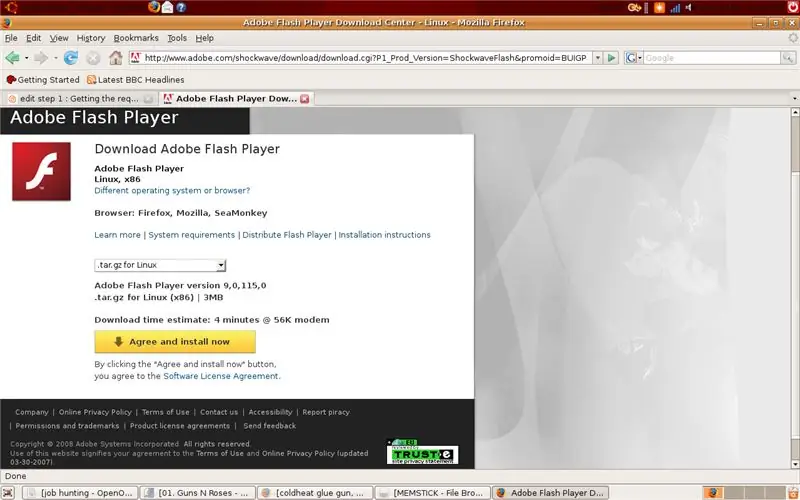This screenshot has width=800, height=500.
Task: Open the Edit menu
Action: pos(34,38)
